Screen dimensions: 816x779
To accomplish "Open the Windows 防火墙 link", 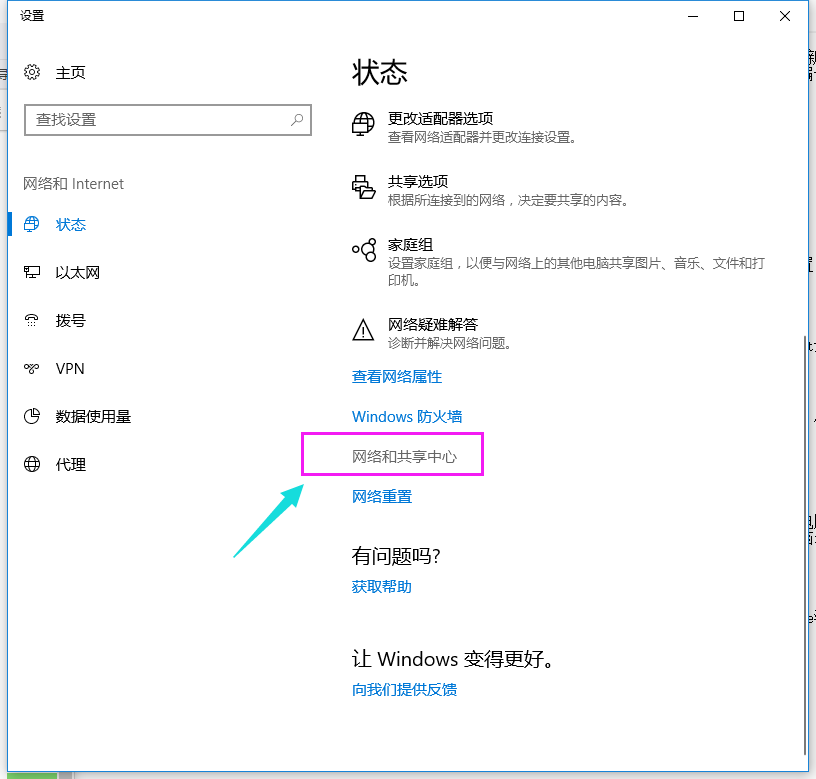I will (x=405, y=416).
